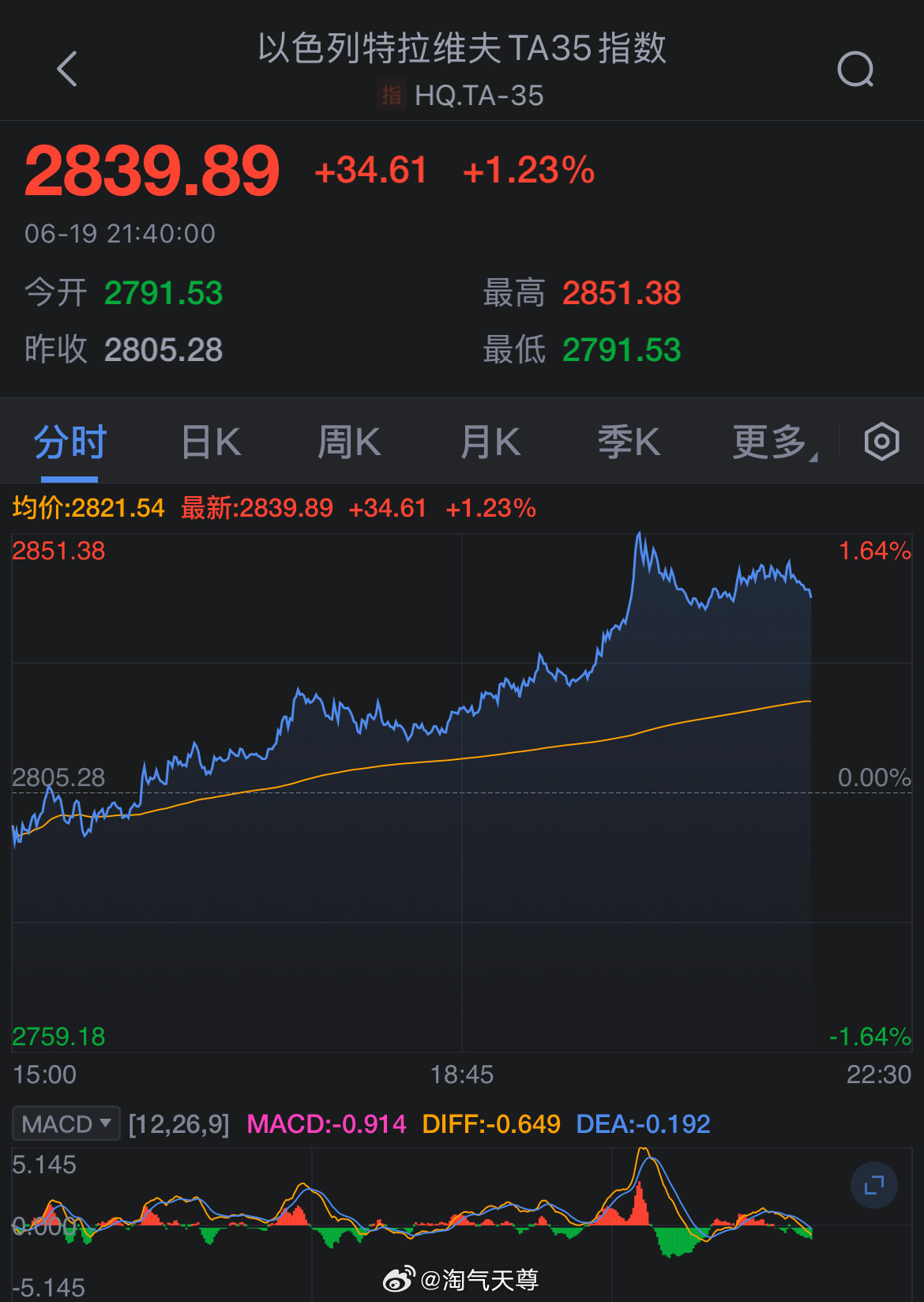Open the MACD indicator dropdown
The image size is (924, 1302).
click(66, 1123)
